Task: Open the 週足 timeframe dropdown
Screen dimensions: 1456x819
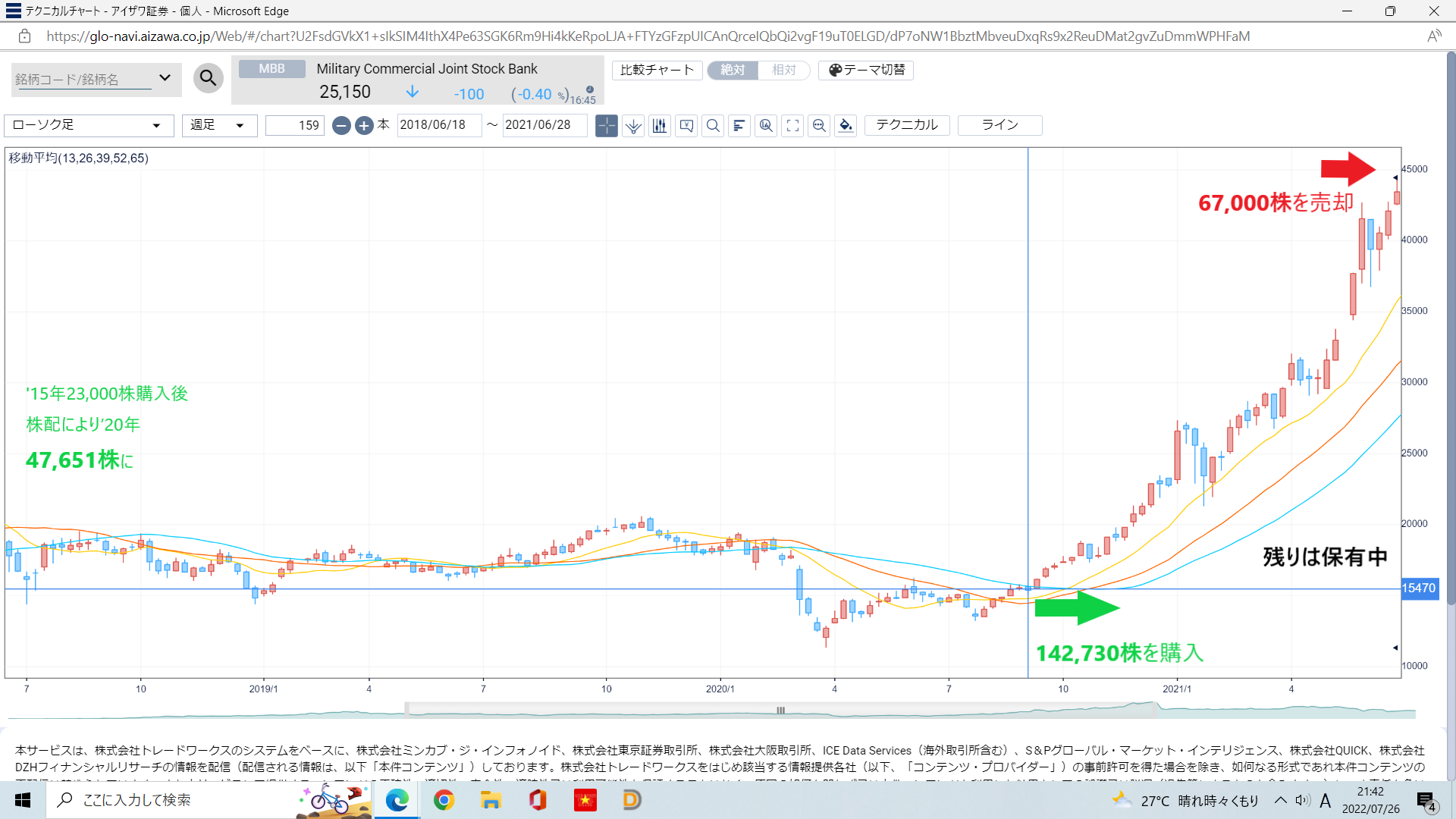Action: click(219, 125)
